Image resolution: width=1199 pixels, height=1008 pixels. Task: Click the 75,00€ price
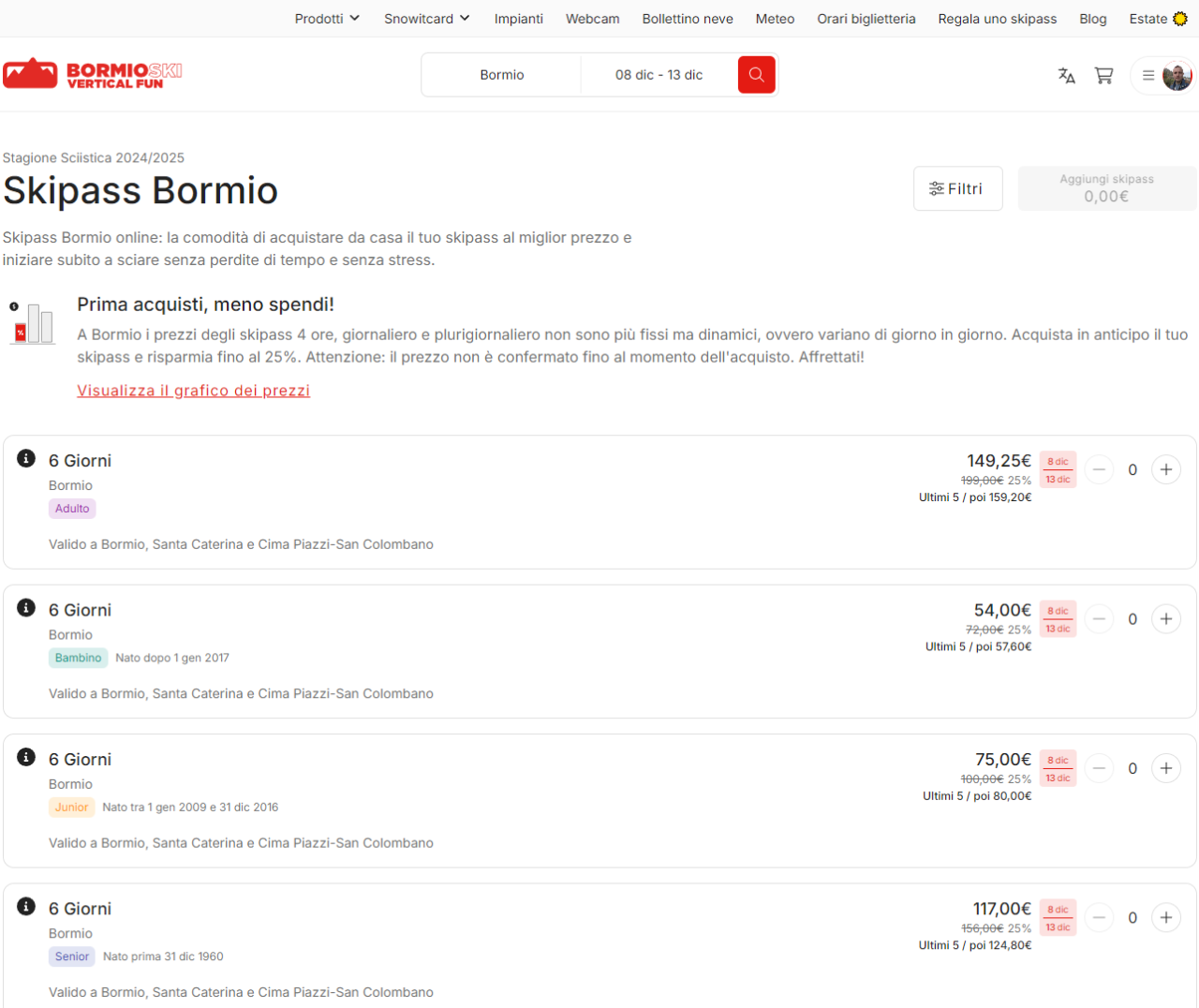1003,760
